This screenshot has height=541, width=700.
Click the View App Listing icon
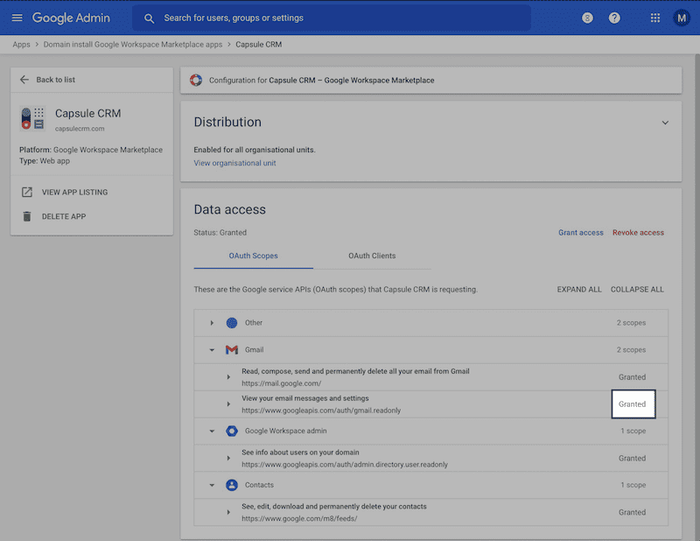(27, 192)
